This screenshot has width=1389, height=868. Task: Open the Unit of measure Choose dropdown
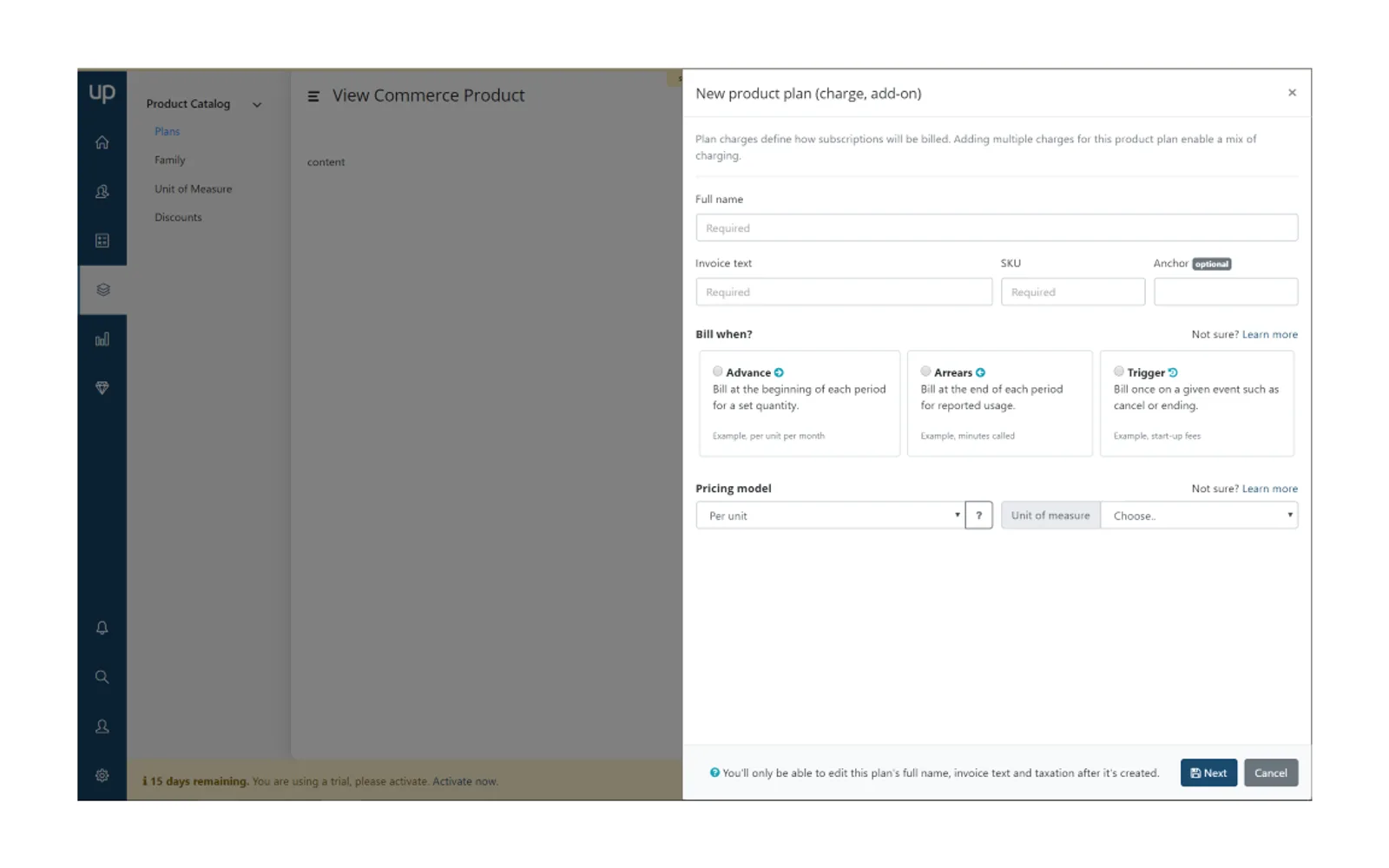[1199, 516]
